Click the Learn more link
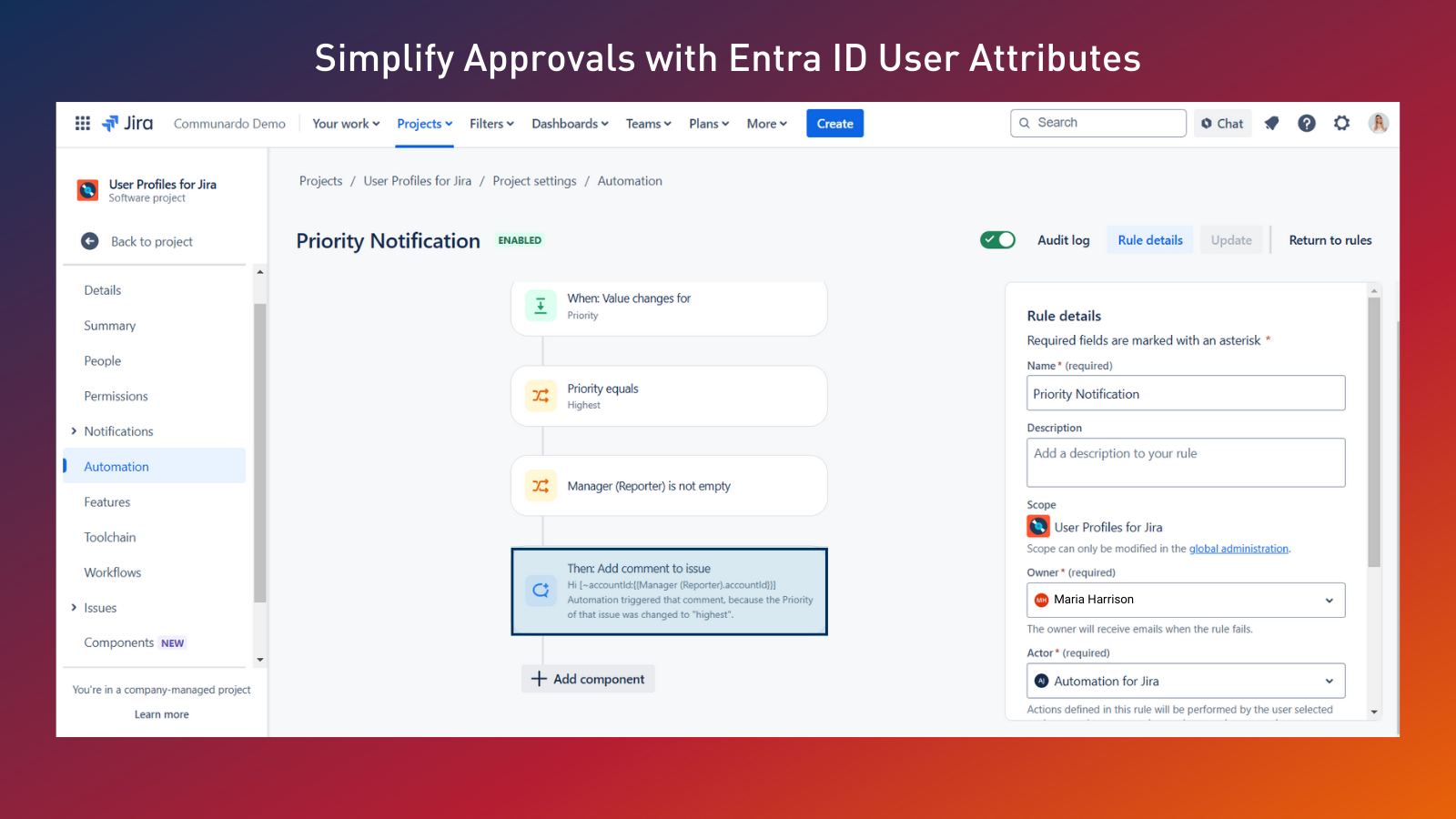Screen dimensions: 1456x819 (x=162, y=714)
